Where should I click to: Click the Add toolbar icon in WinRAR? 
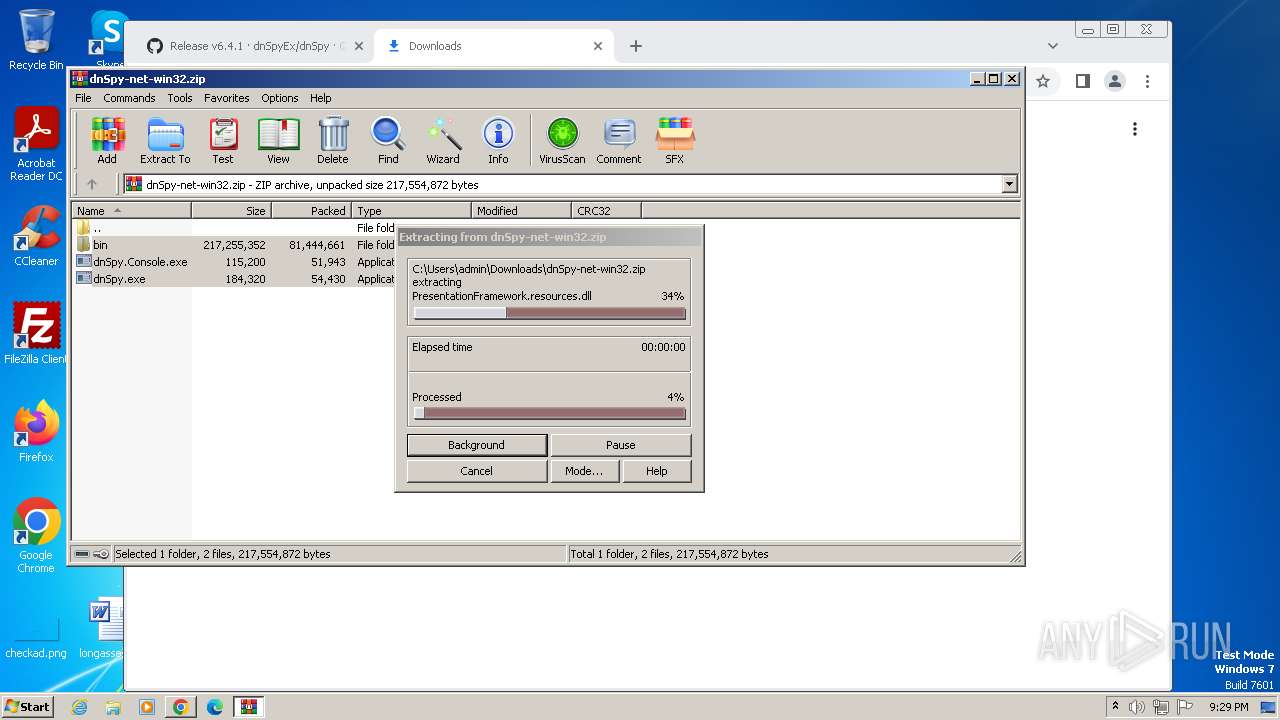click(107, 140)
